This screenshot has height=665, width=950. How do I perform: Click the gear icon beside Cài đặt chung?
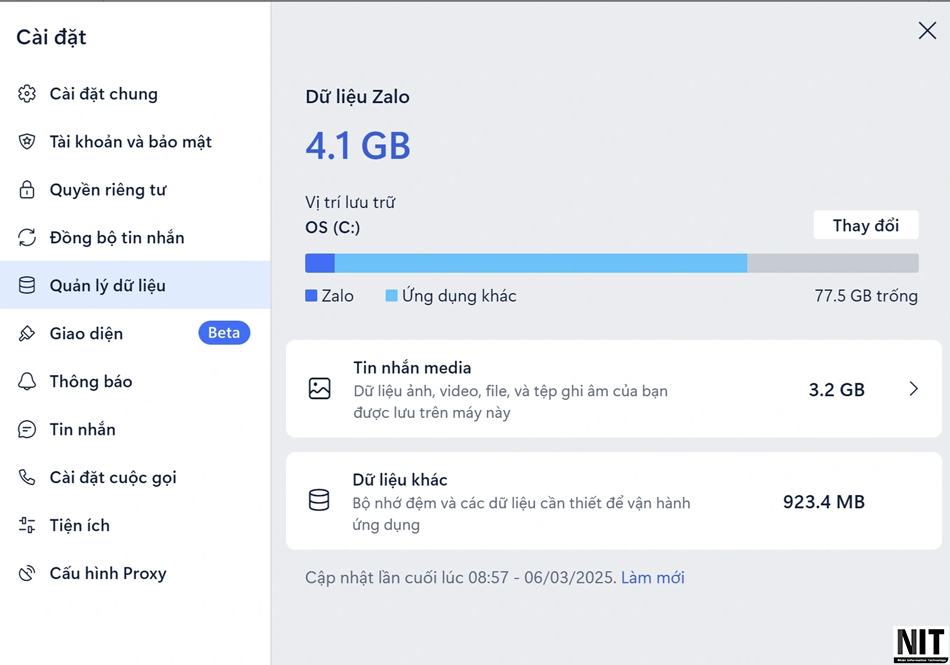click(27, 94)
